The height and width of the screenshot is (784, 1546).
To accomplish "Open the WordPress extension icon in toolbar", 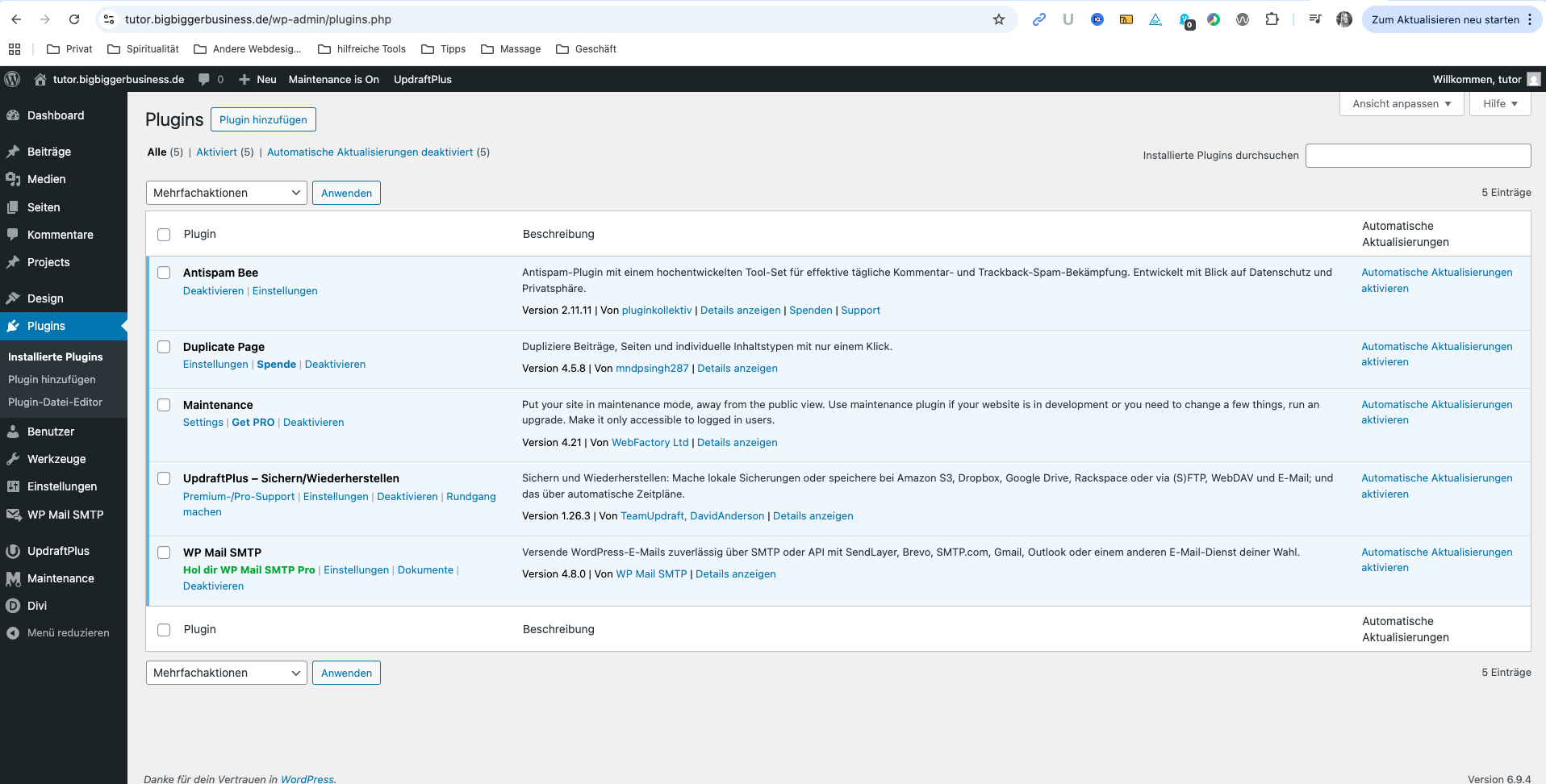I will pyautogui.click(x=1243, y=19).
